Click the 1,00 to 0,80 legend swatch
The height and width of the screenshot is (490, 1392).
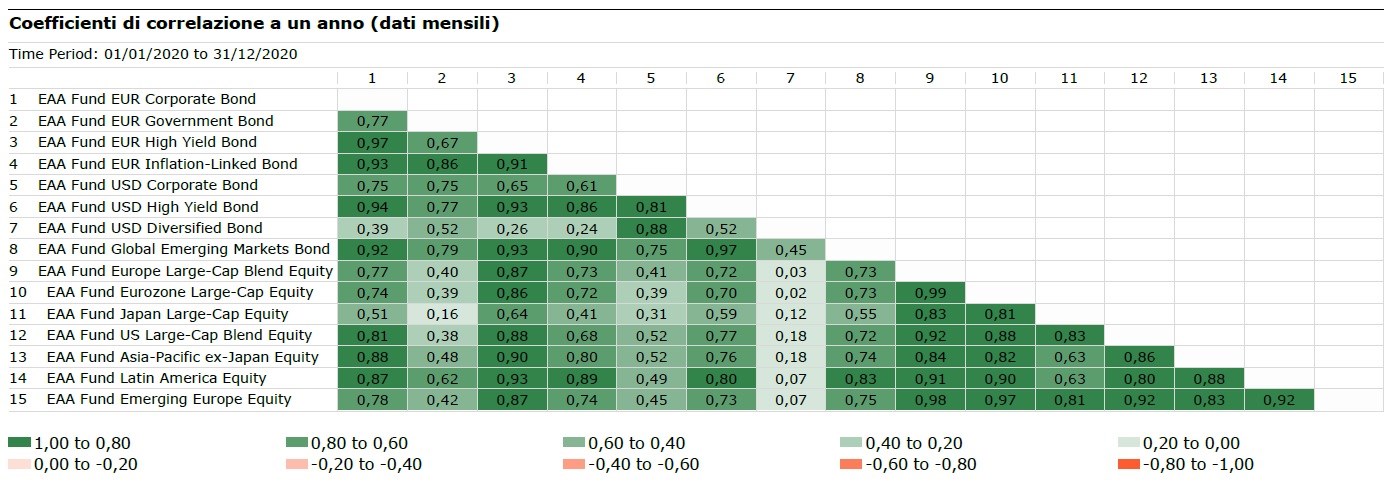[x=19, y=443]
